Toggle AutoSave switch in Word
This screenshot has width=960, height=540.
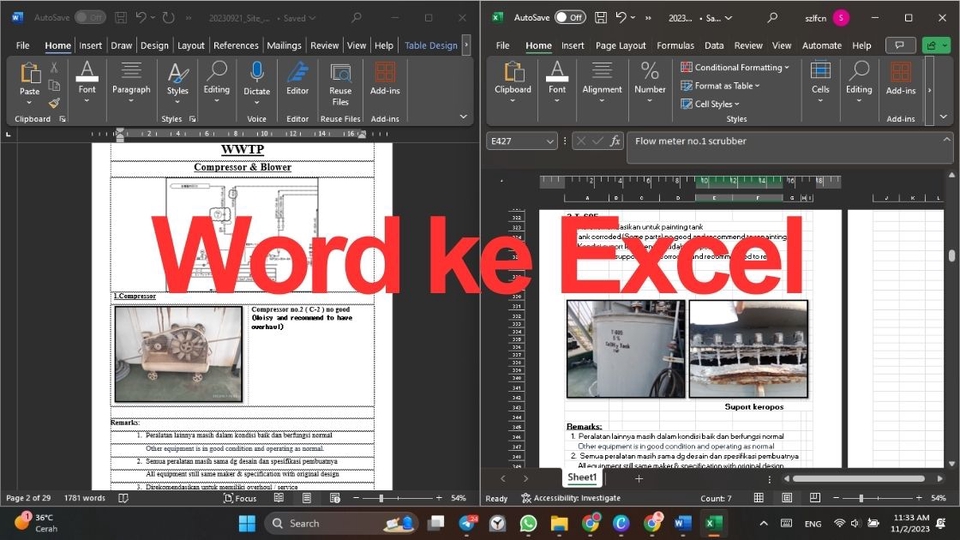(90, 18)
